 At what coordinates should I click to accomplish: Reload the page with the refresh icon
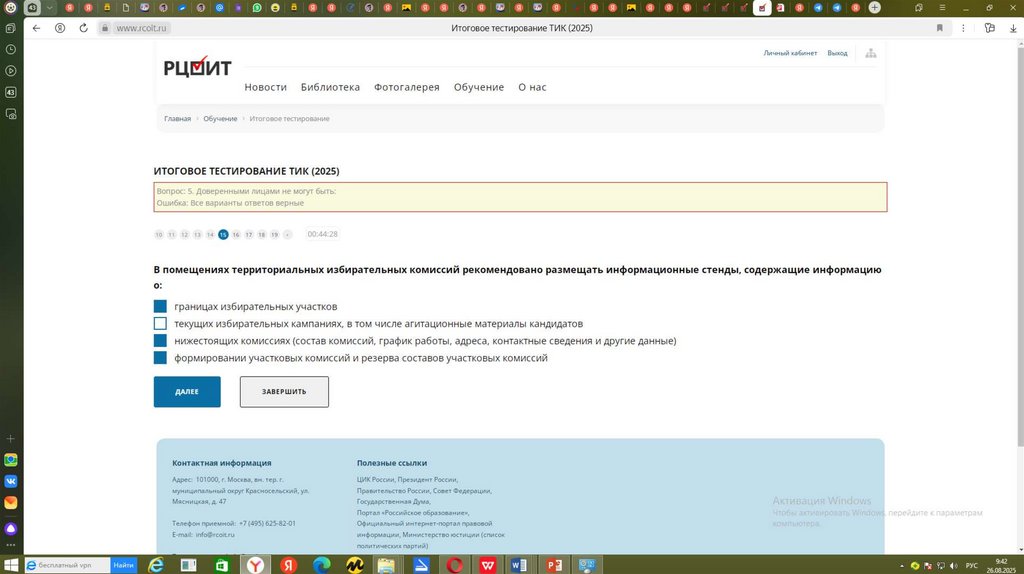coord(84,28)
